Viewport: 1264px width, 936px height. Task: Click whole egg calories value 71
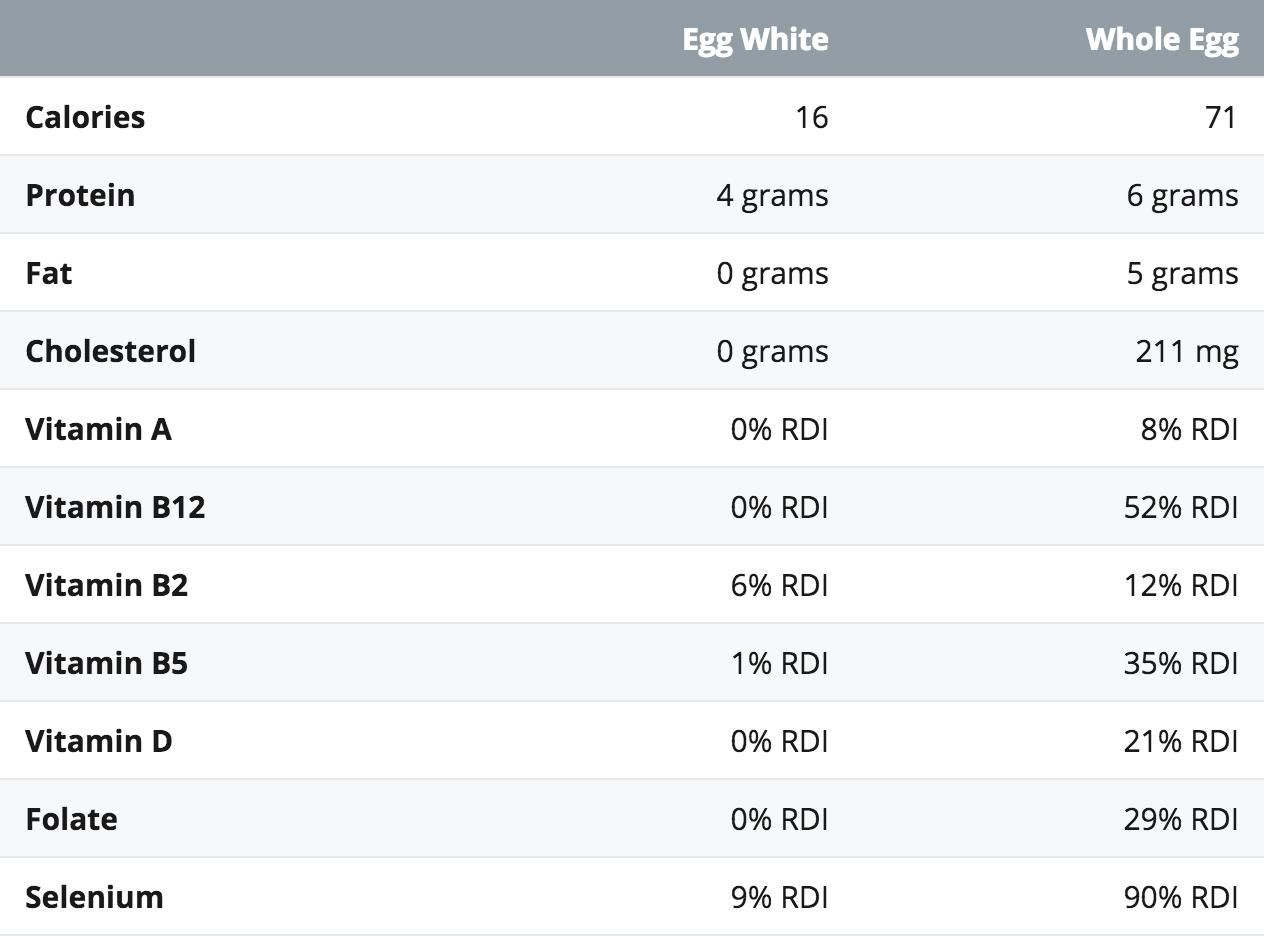click(x=1221, y=117)
